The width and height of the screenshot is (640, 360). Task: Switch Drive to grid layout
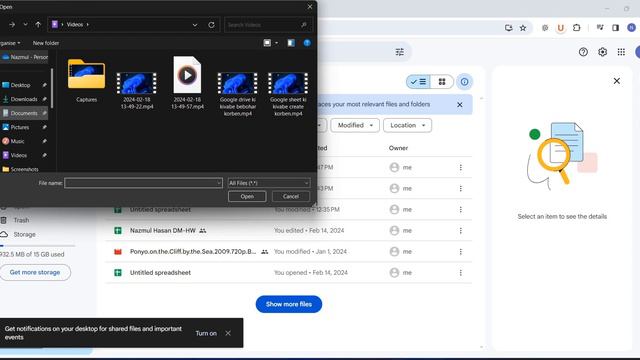point(442,82)
